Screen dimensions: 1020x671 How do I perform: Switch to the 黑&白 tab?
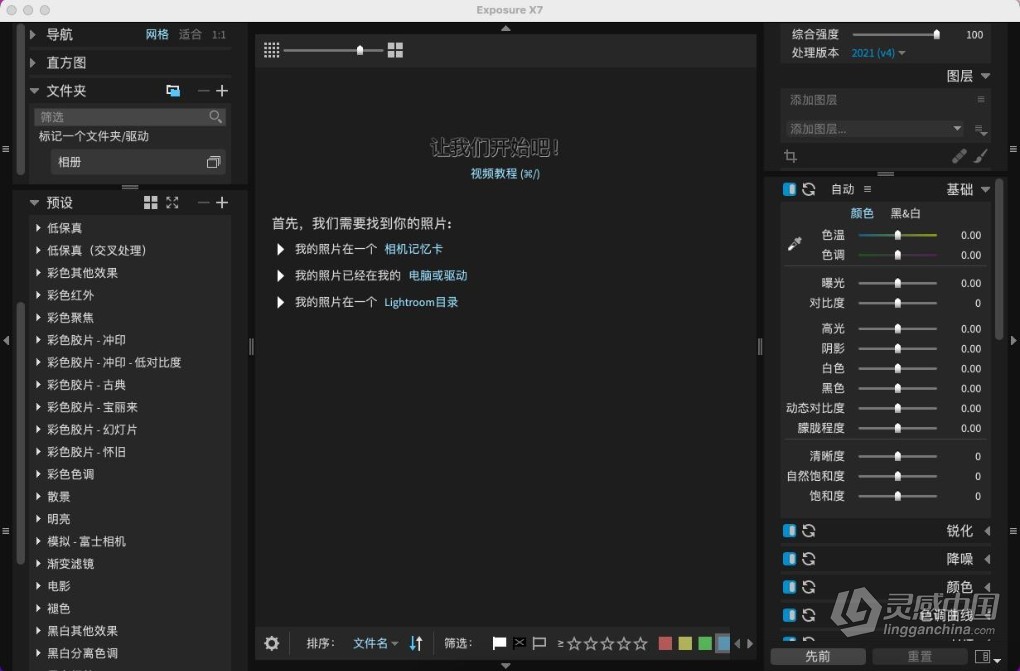click(906, 213)
